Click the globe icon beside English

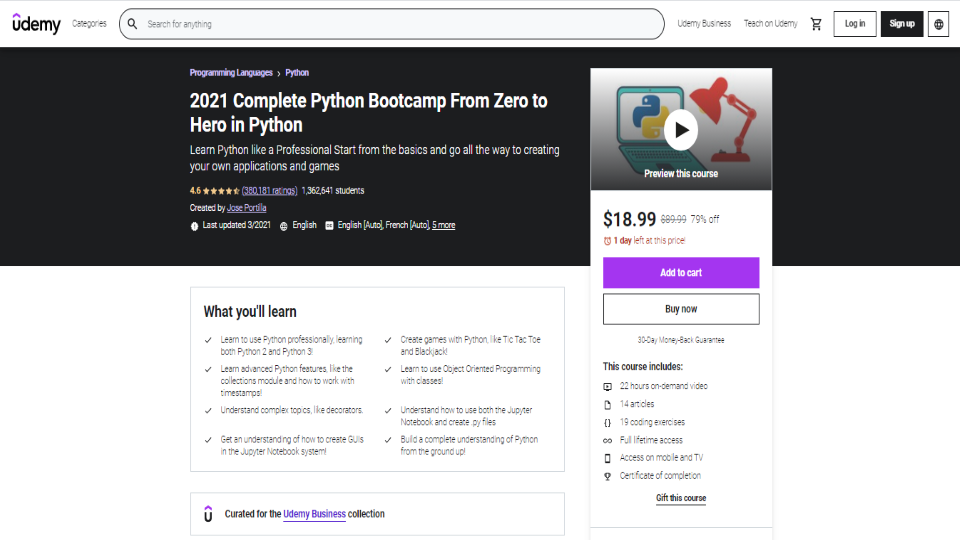point(283,226)
